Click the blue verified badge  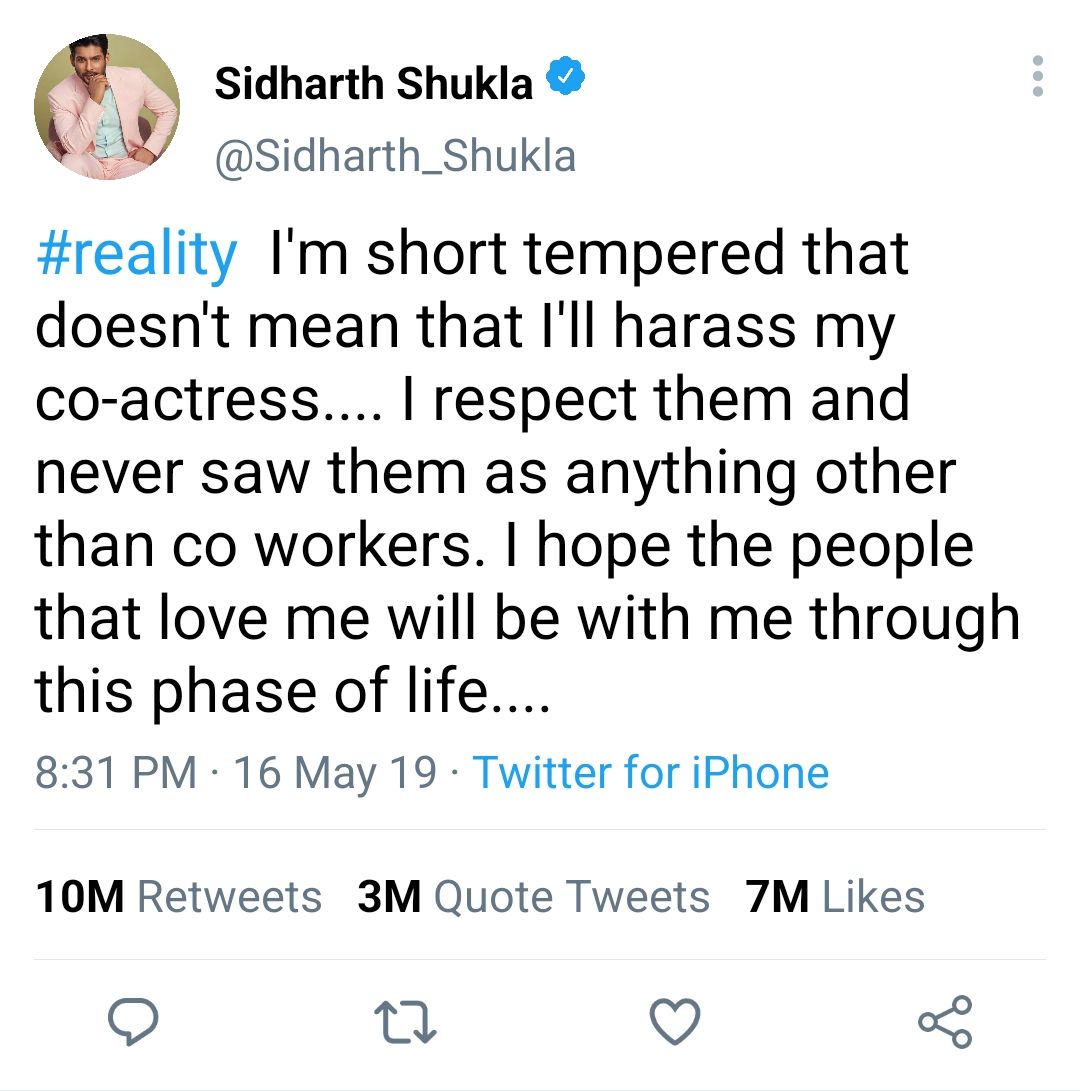[565, 75]
